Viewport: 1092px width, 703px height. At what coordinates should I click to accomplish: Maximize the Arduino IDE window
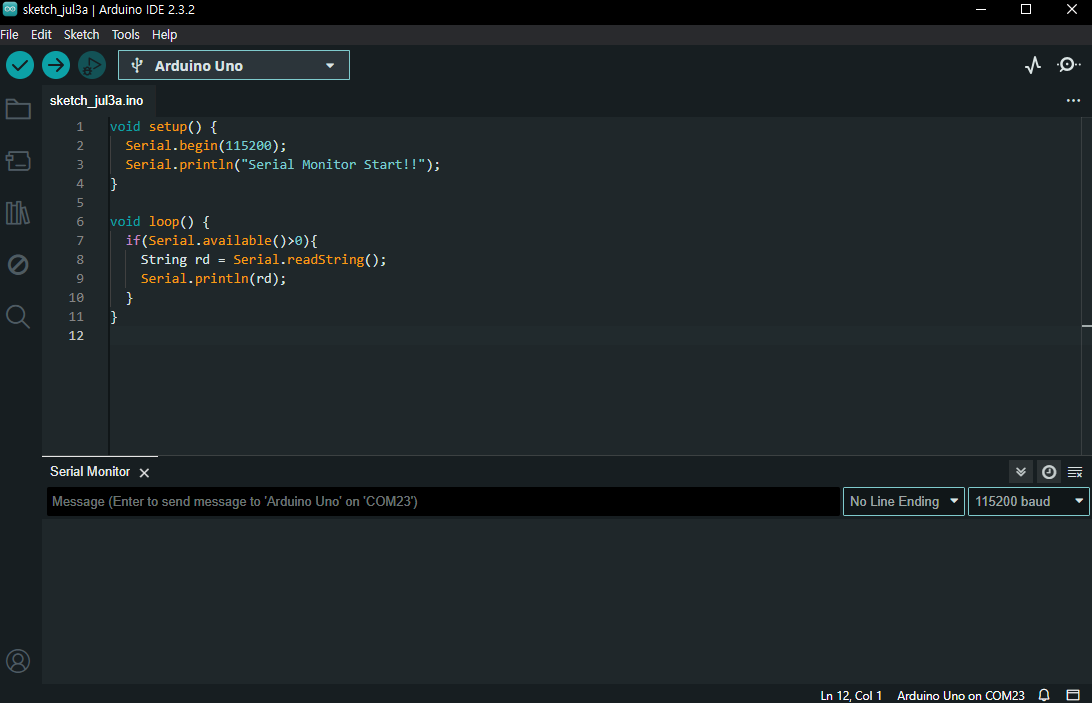[1026, 10]
